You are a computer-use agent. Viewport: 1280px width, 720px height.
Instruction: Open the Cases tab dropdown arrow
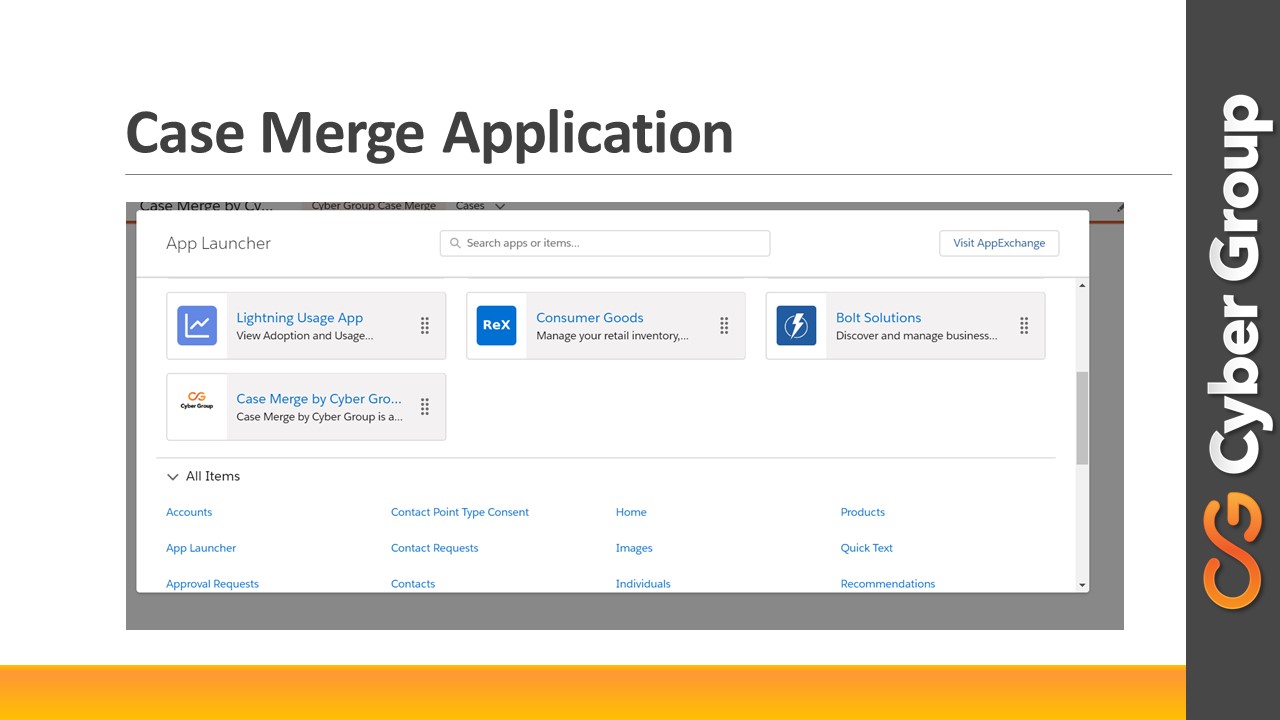click(x=499, y=205)
